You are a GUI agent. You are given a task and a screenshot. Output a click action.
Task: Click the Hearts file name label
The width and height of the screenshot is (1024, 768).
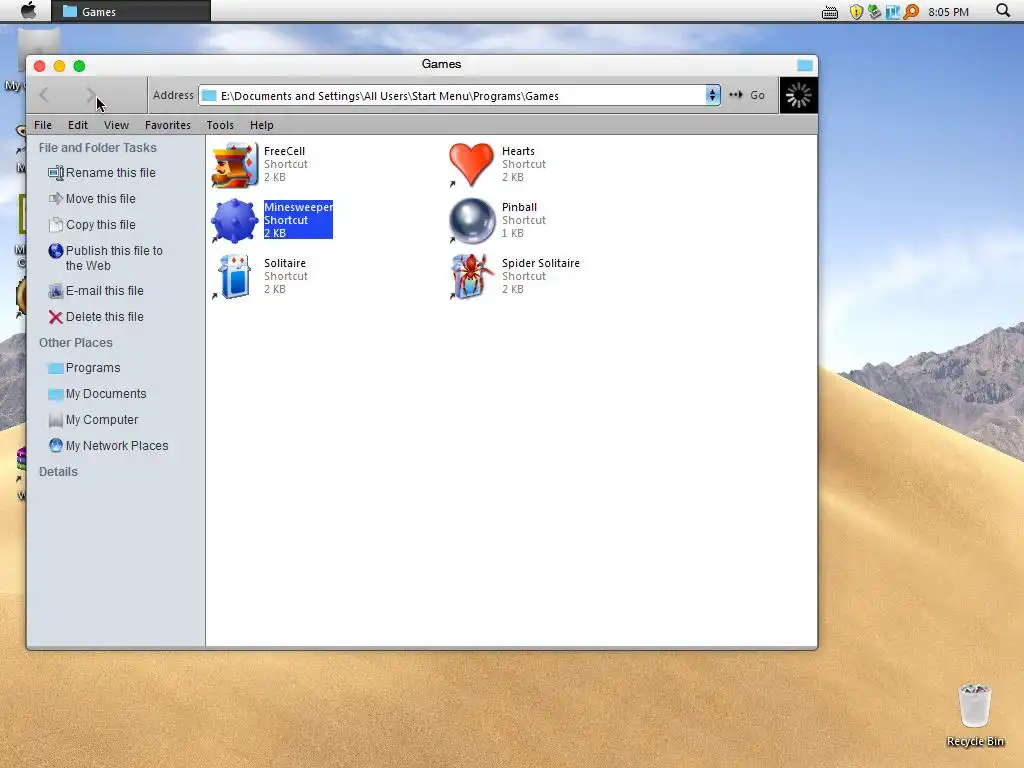tap(518, 151)
